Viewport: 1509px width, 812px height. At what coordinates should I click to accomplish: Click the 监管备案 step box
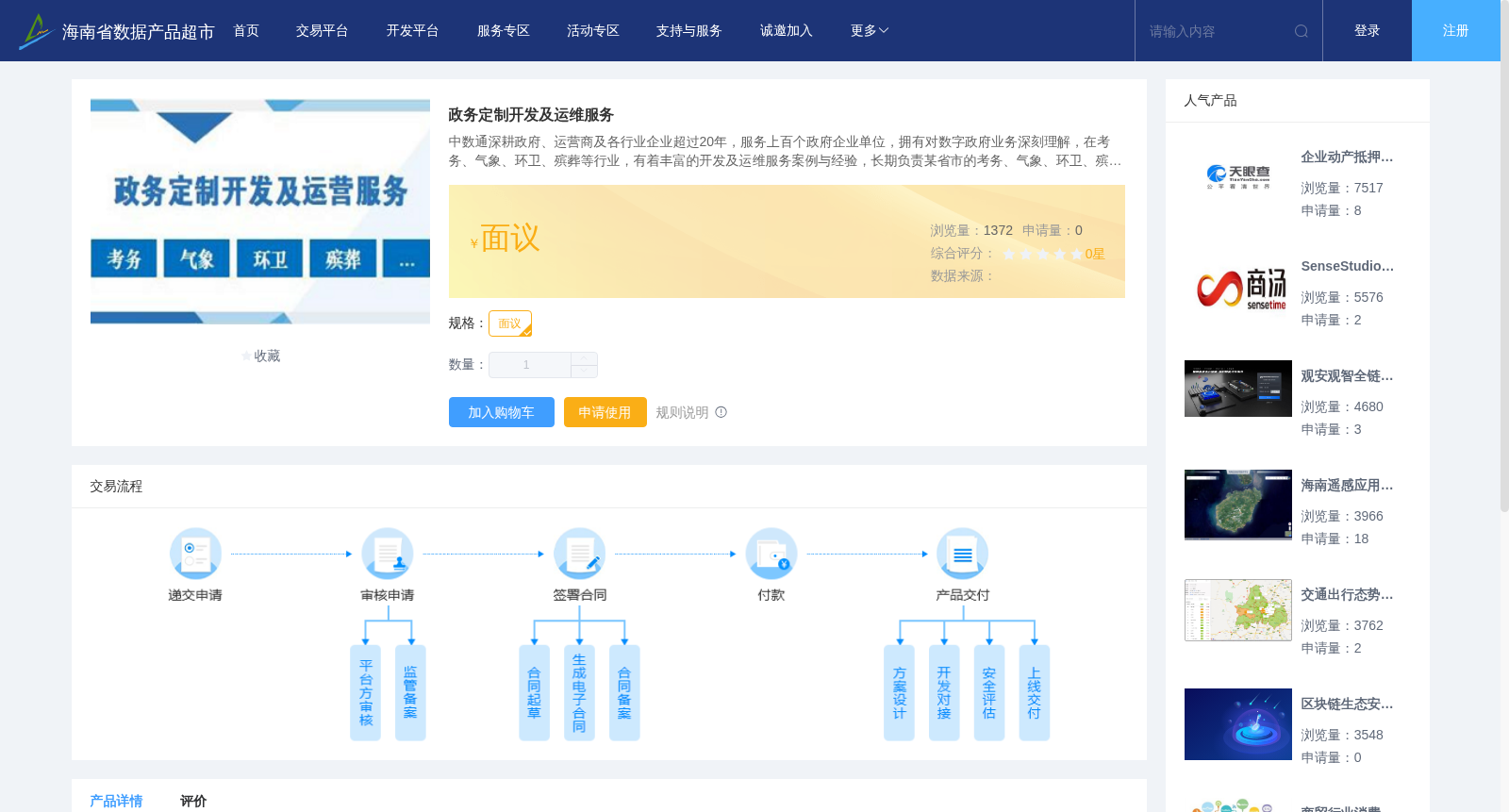[x=410, y=693]
